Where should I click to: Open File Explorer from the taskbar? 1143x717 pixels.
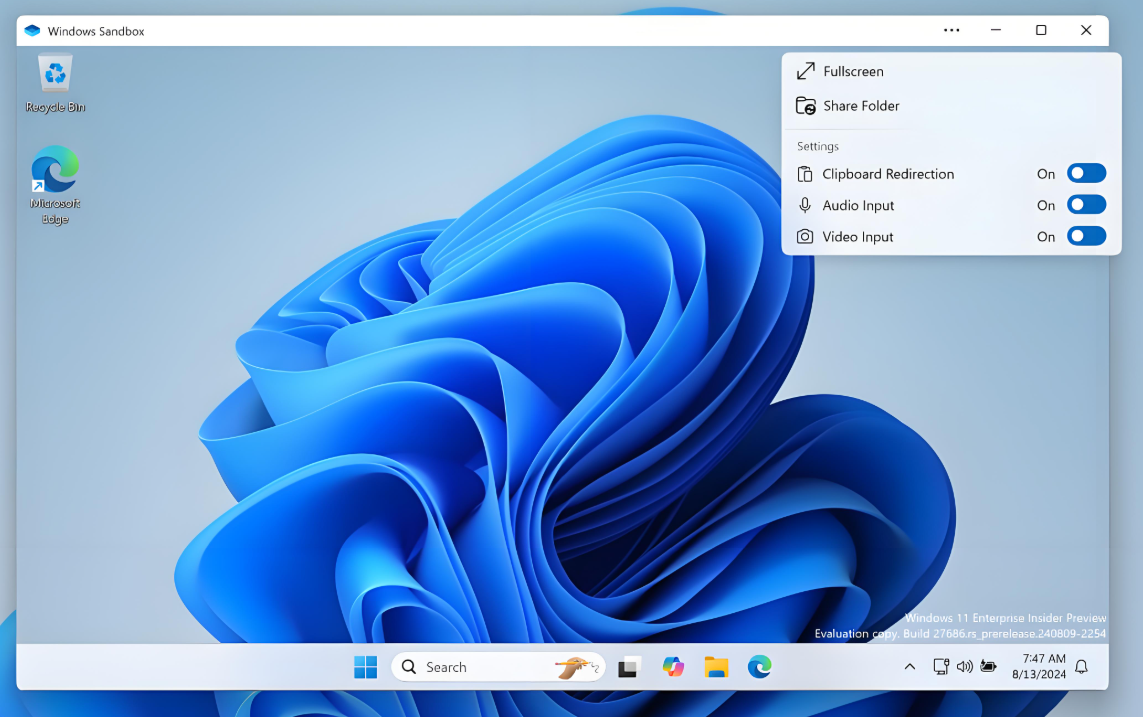[x=716, y=666]
